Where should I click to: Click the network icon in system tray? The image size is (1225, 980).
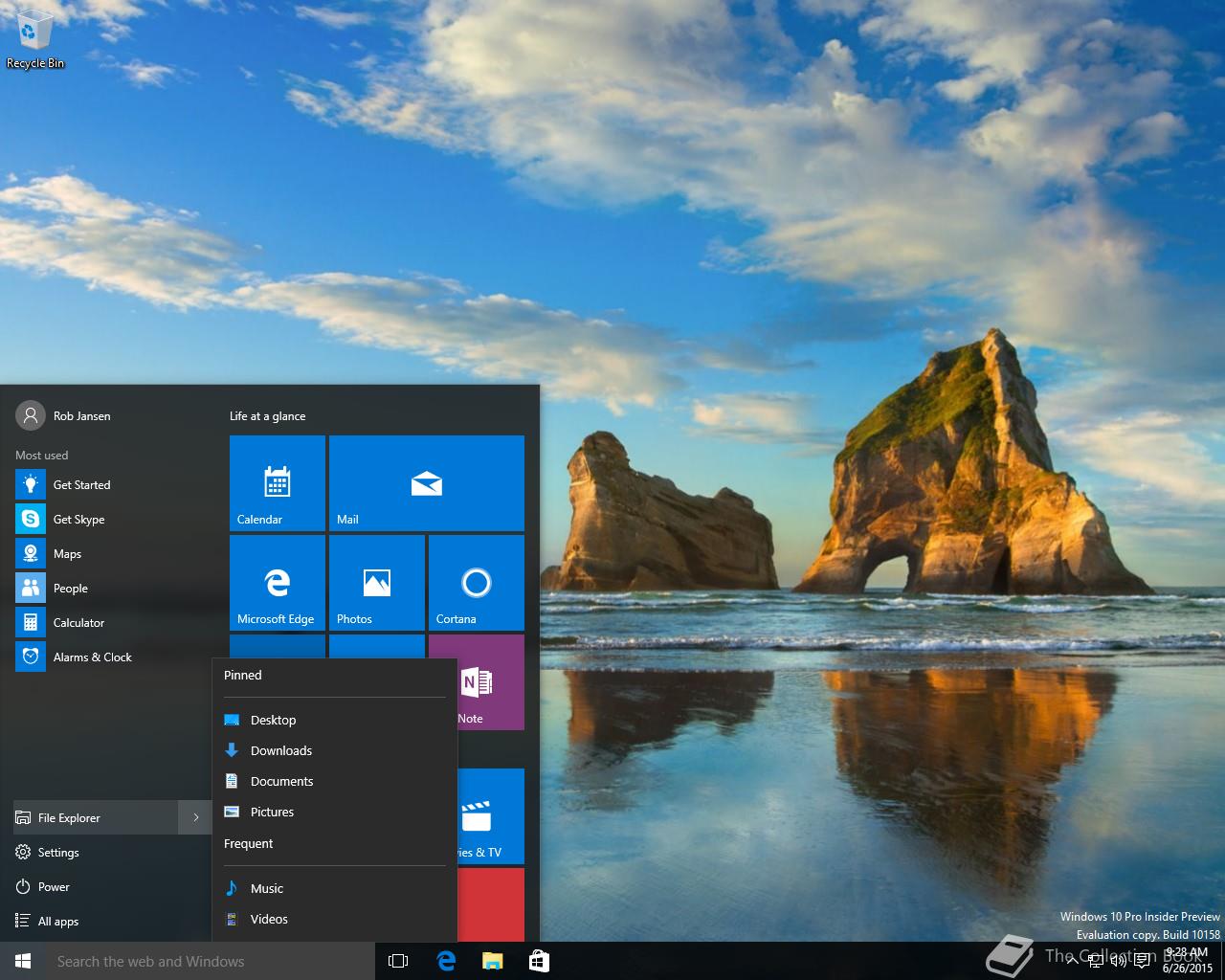(x=1096, y=961)
